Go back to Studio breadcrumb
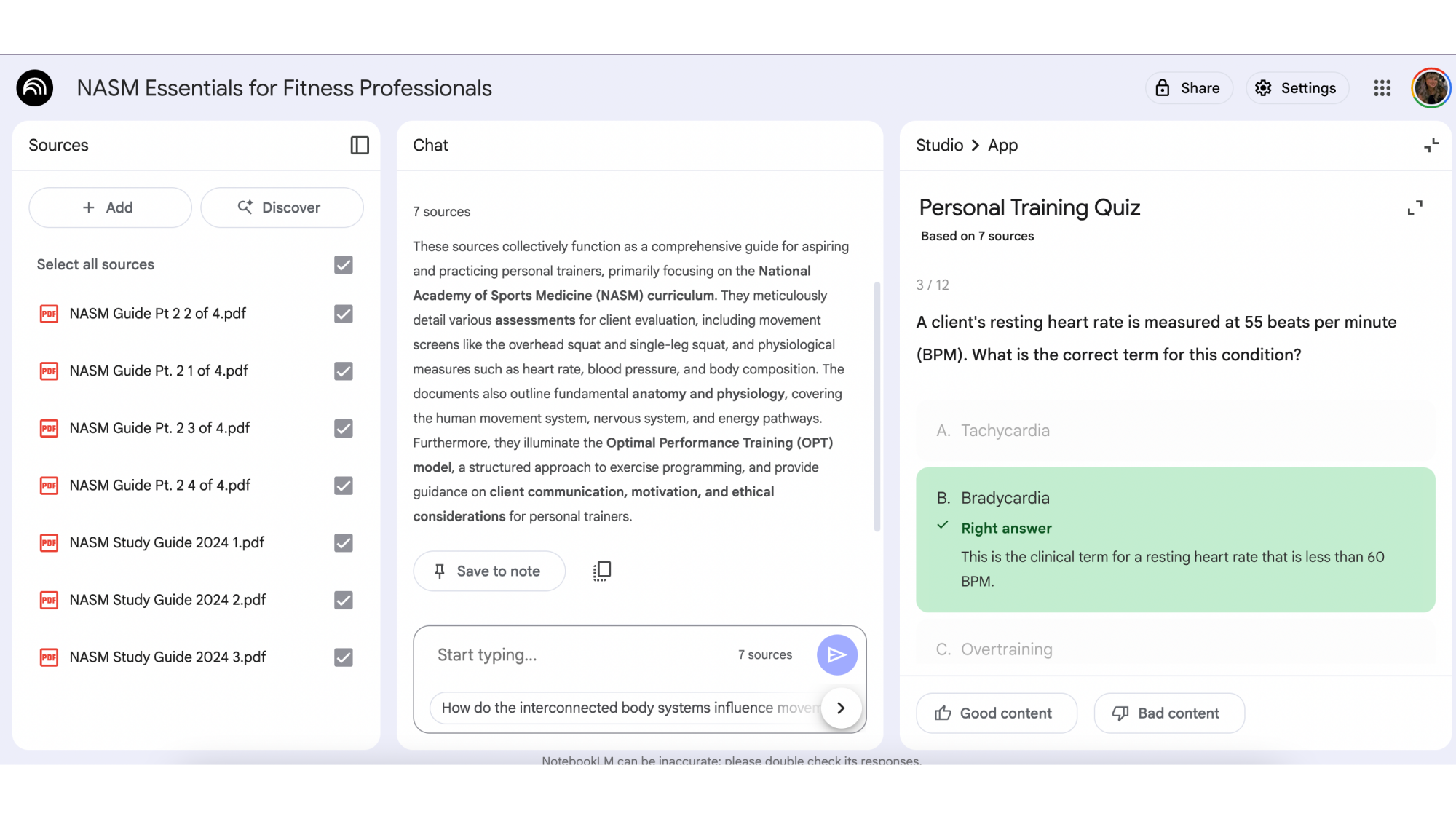 [x=939, y=145]
